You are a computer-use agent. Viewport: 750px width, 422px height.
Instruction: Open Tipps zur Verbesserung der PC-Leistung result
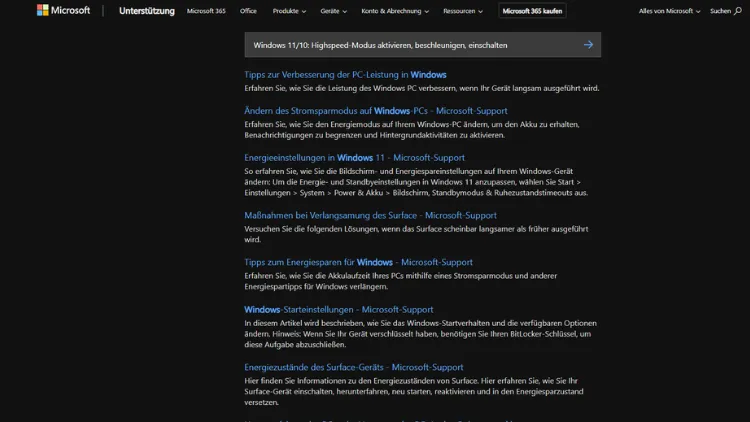[345, 75]
